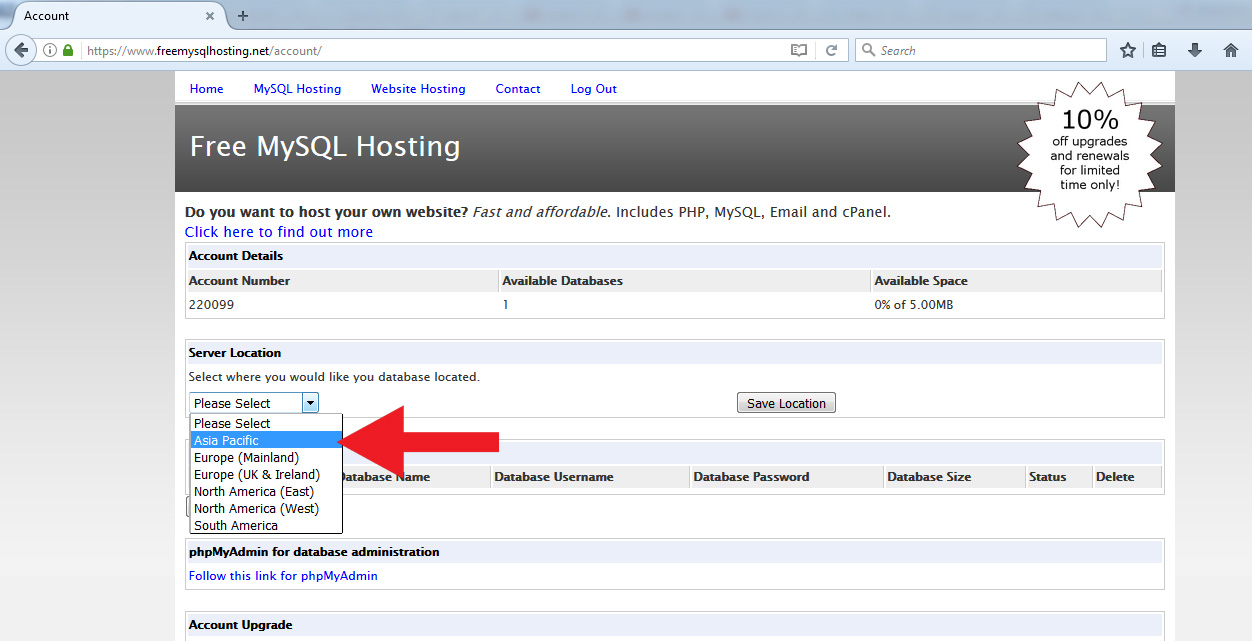Viewport: 1252px width, 641px height.
Task: Click the Database Password column header
Action: pyautogui.click(x=751, y=477)
